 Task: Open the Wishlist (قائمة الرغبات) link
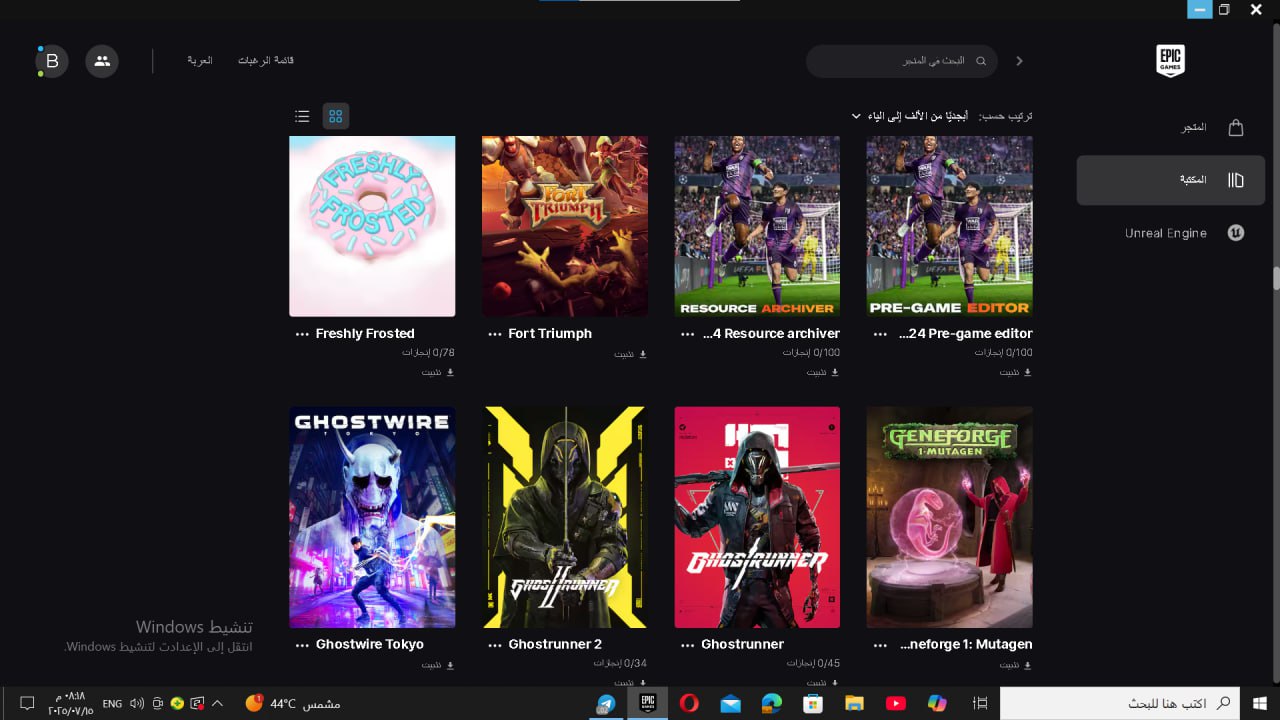click(x=266, y=61)
